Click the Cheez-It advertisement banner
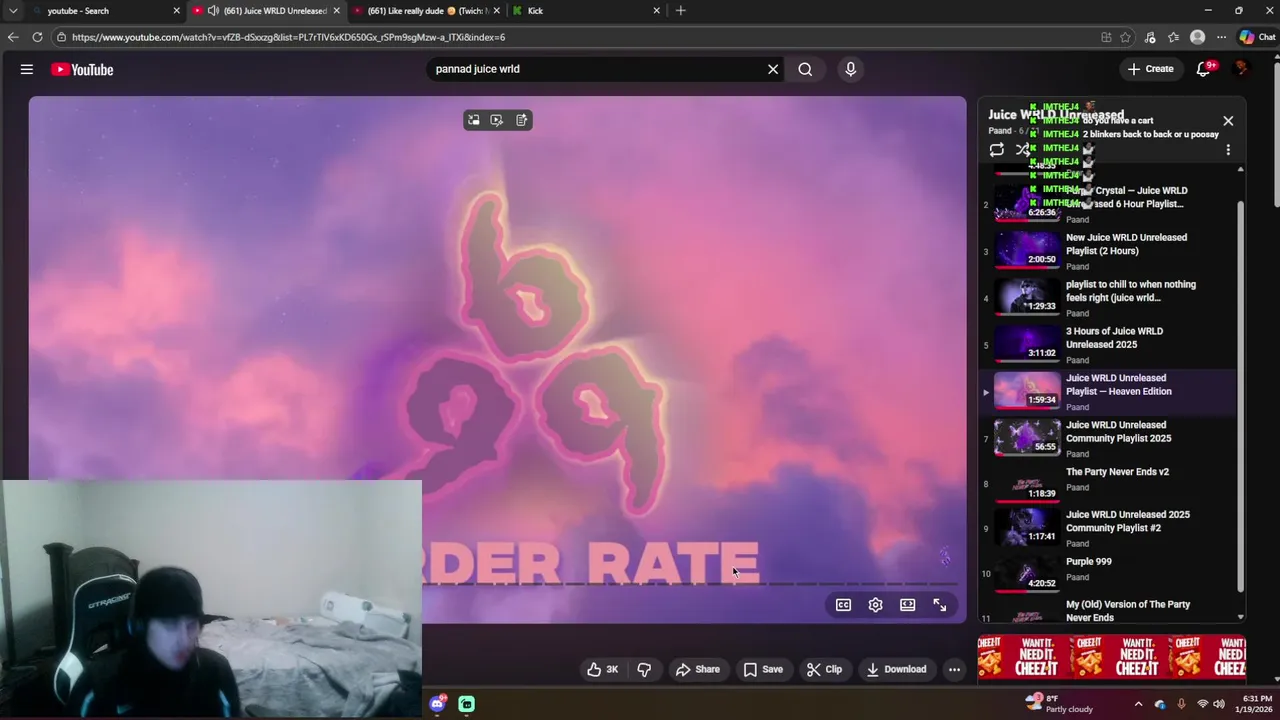The height and width of the screenshot is (720, 1280). (1111, 657)
